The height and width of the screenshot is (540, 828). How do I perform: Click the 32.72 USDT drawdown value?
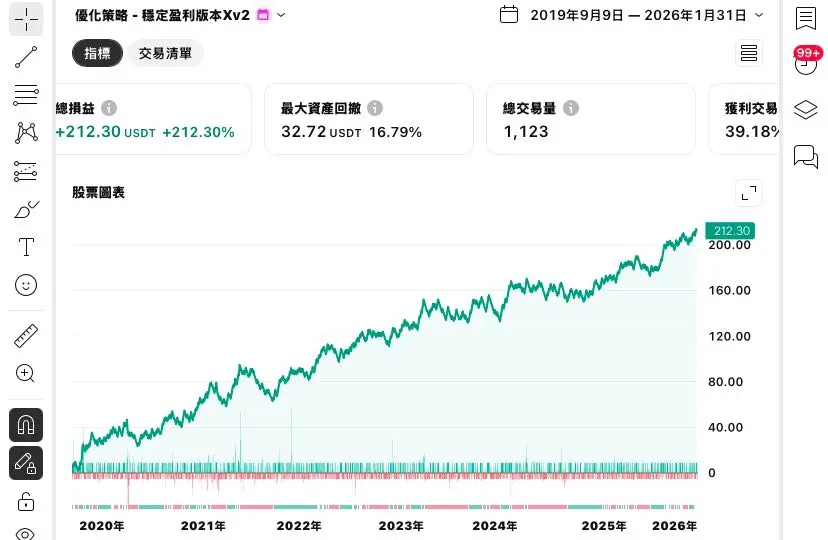click(x=321, y=132)
